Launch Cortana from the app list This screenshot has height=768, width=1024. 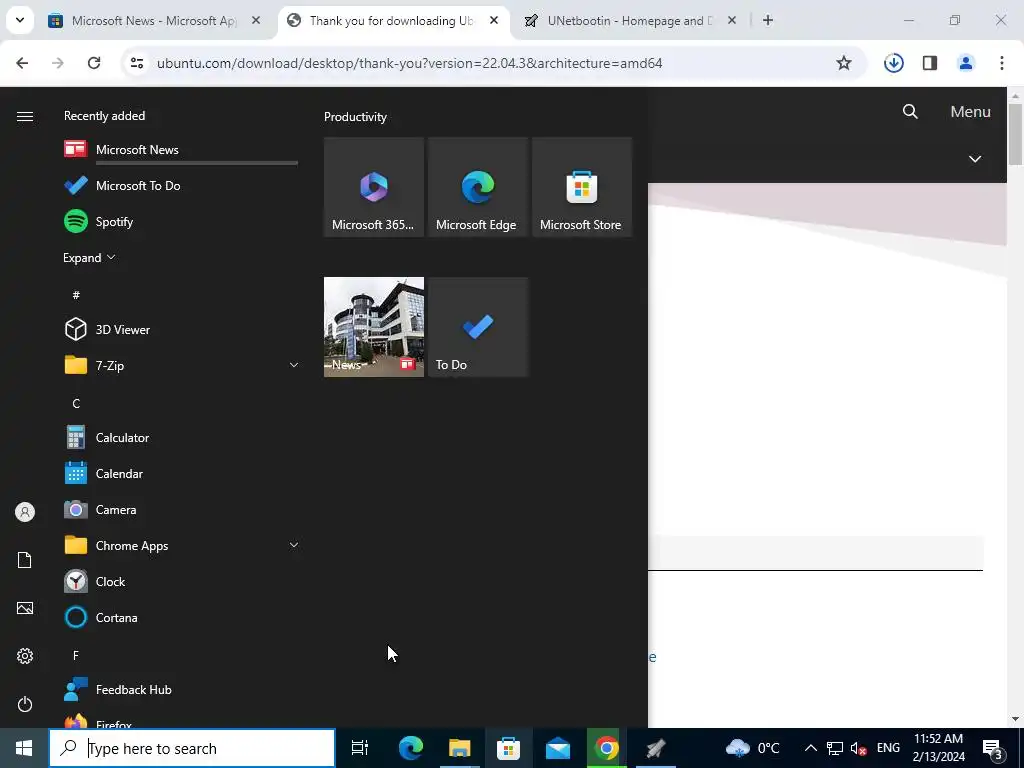pyautogui.click(x=181, y=617)
